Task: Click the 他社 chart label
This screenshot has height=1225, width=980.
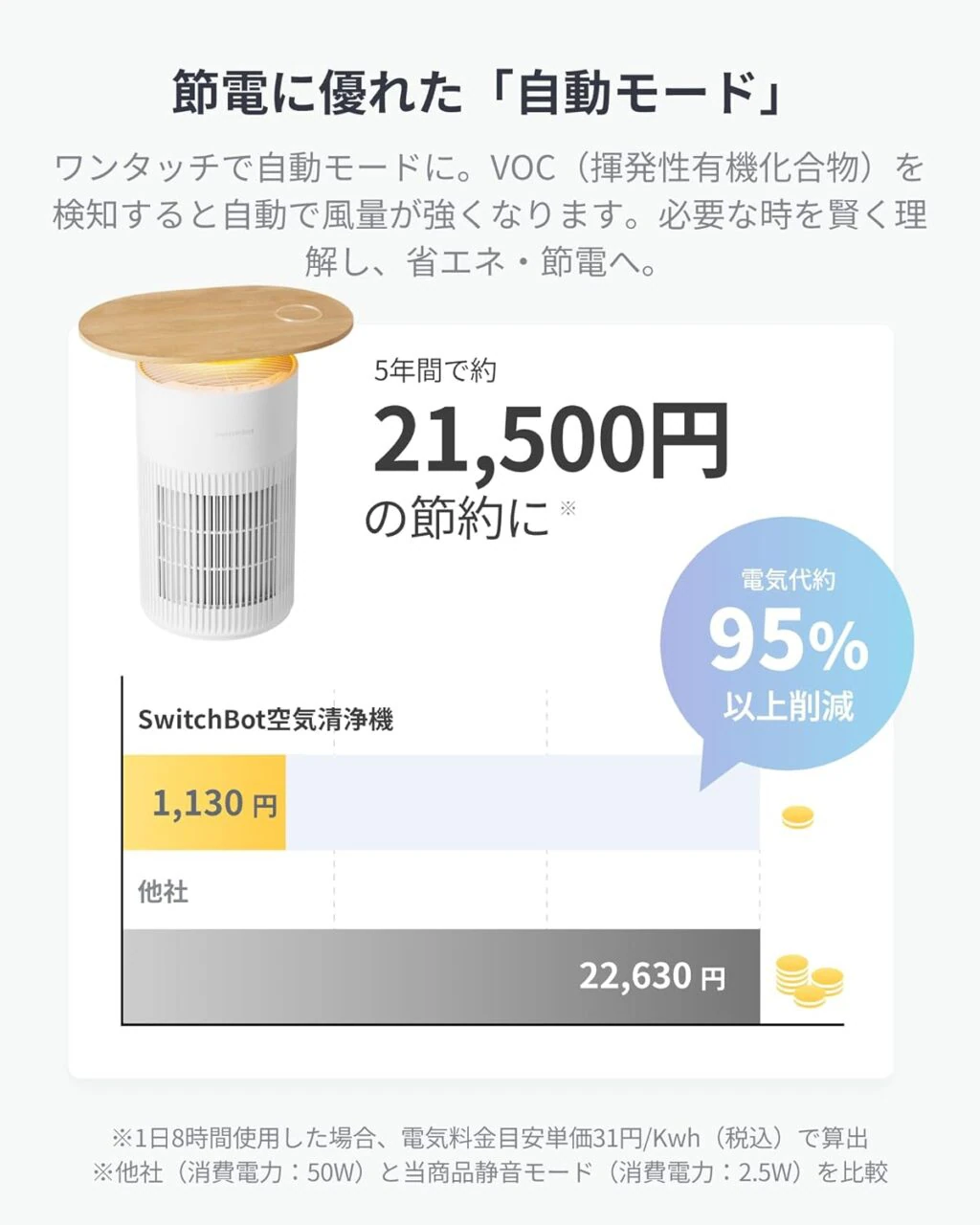Action: coord(164,892)
